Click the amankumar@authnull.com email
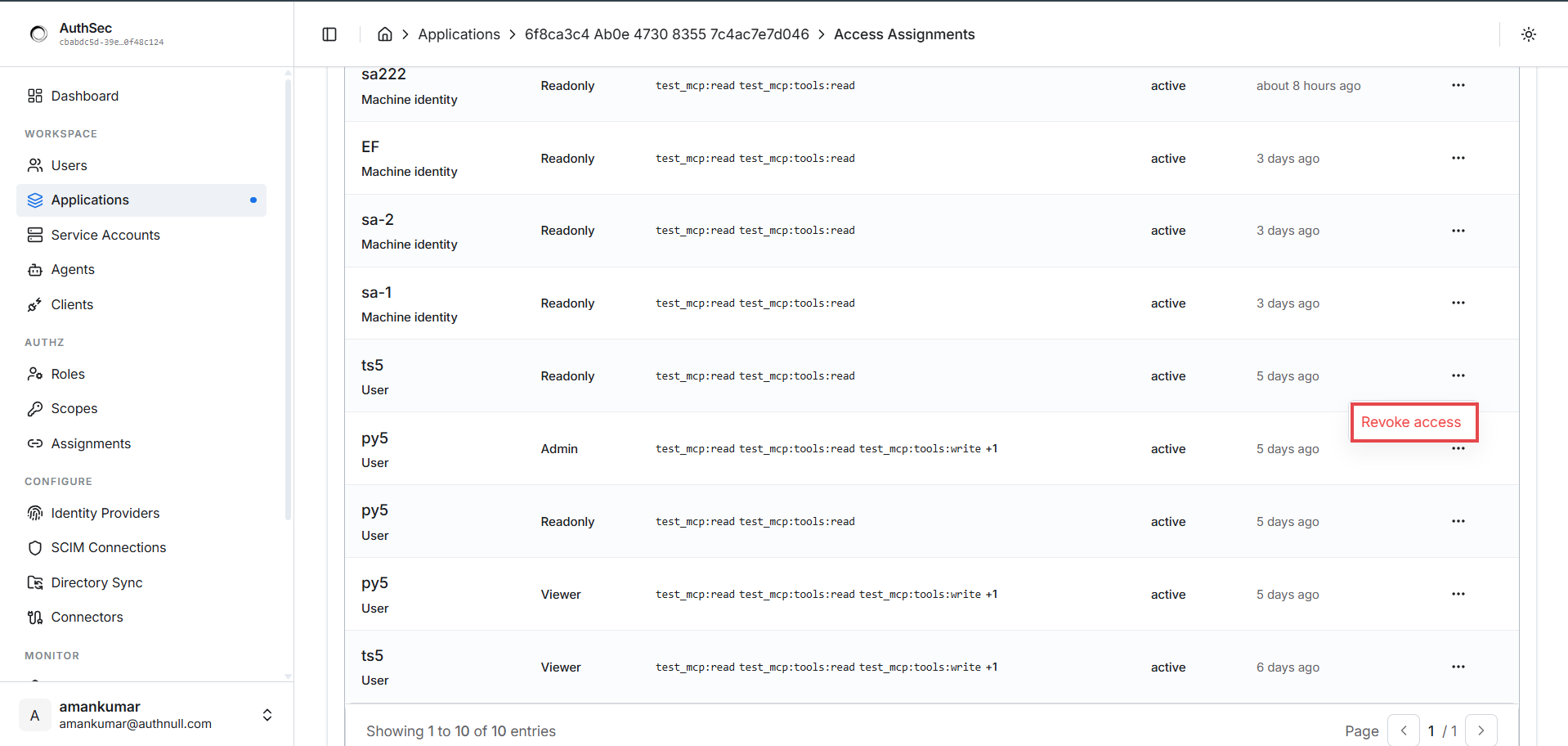The height and width of the screenshot is (746, 1568). coord(136,724)
